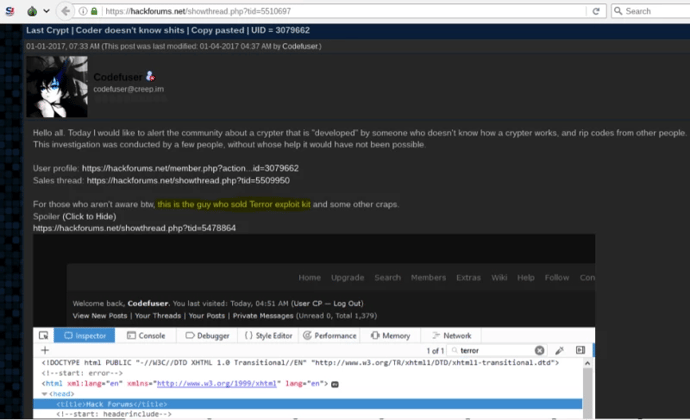The image size is (690, 420).
Task: Click the eyedropper icon in inspector
Action: click(559, 351)
